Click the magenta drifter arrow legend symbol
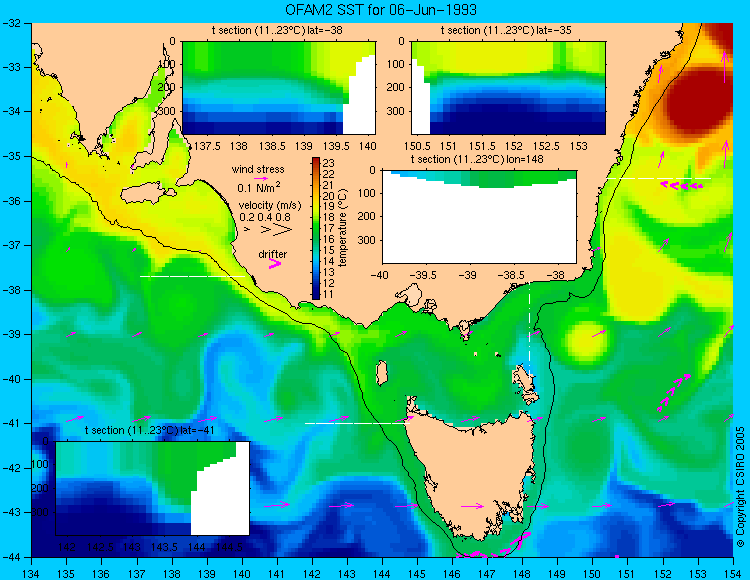The width and height of the screenshot is (750, 580). tap(275, 263)
